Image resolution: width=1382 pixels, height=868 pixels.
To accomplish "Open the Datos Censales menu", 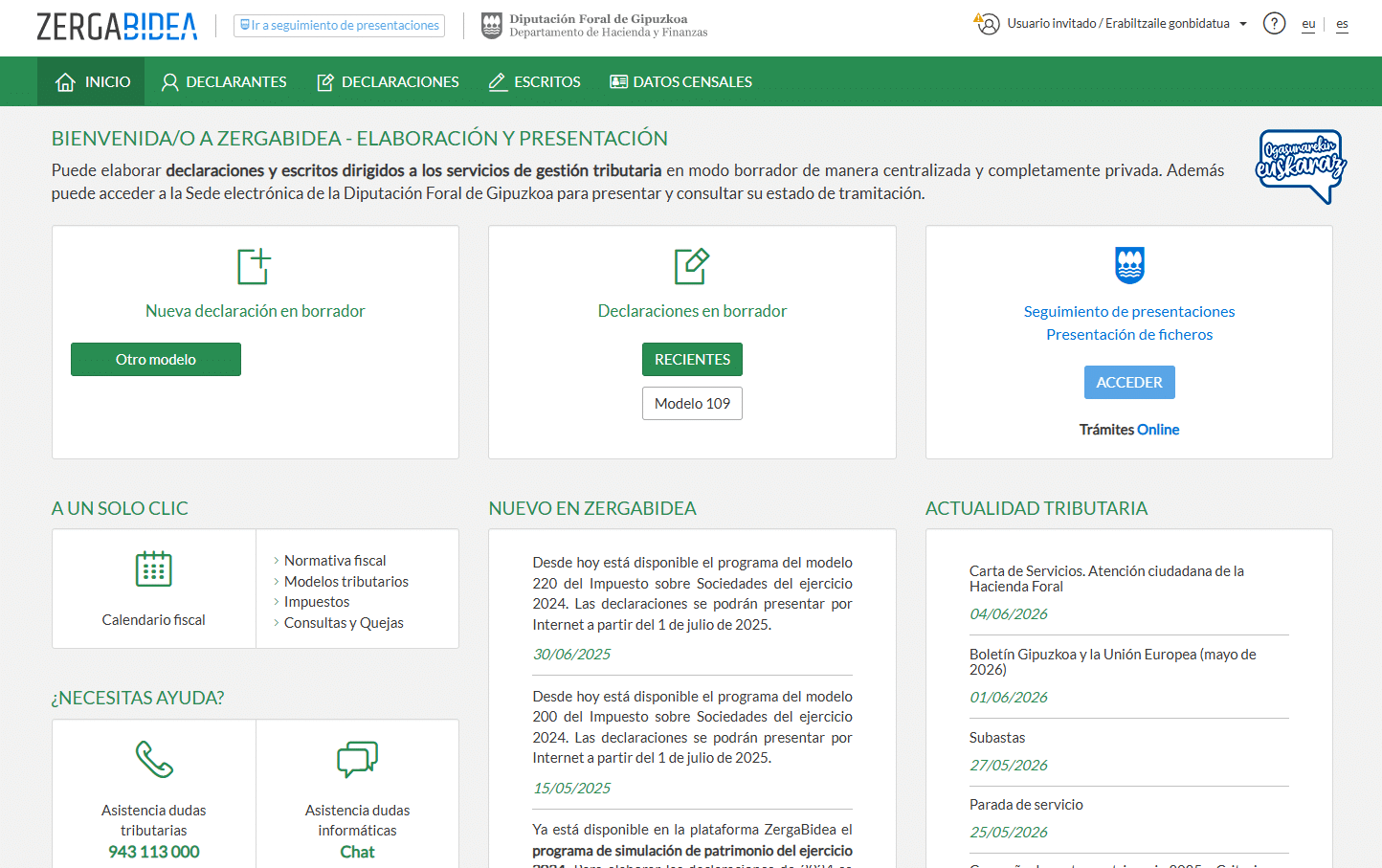I will coord(680,81).
